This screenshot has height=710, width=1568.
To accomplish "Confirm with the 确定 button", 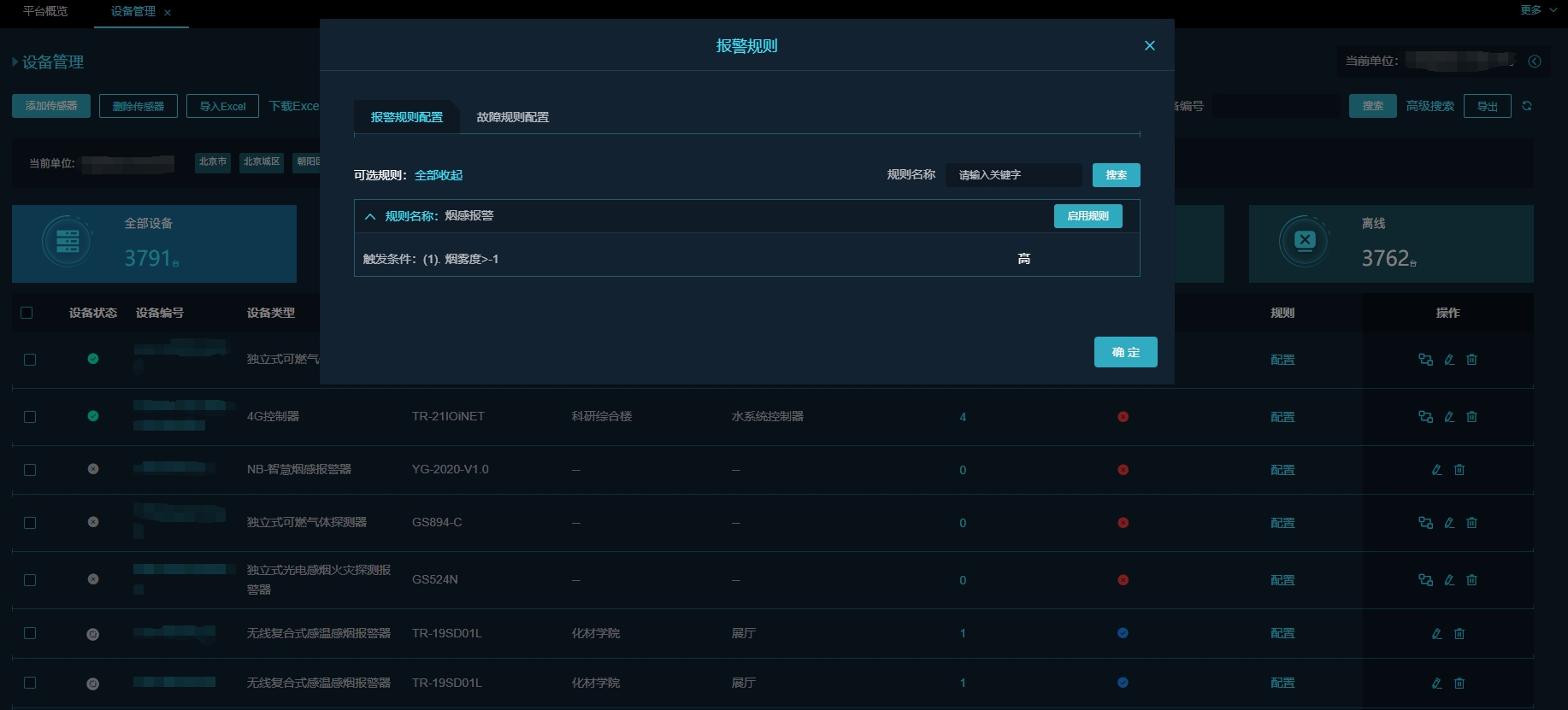I will click(1125, 352).
